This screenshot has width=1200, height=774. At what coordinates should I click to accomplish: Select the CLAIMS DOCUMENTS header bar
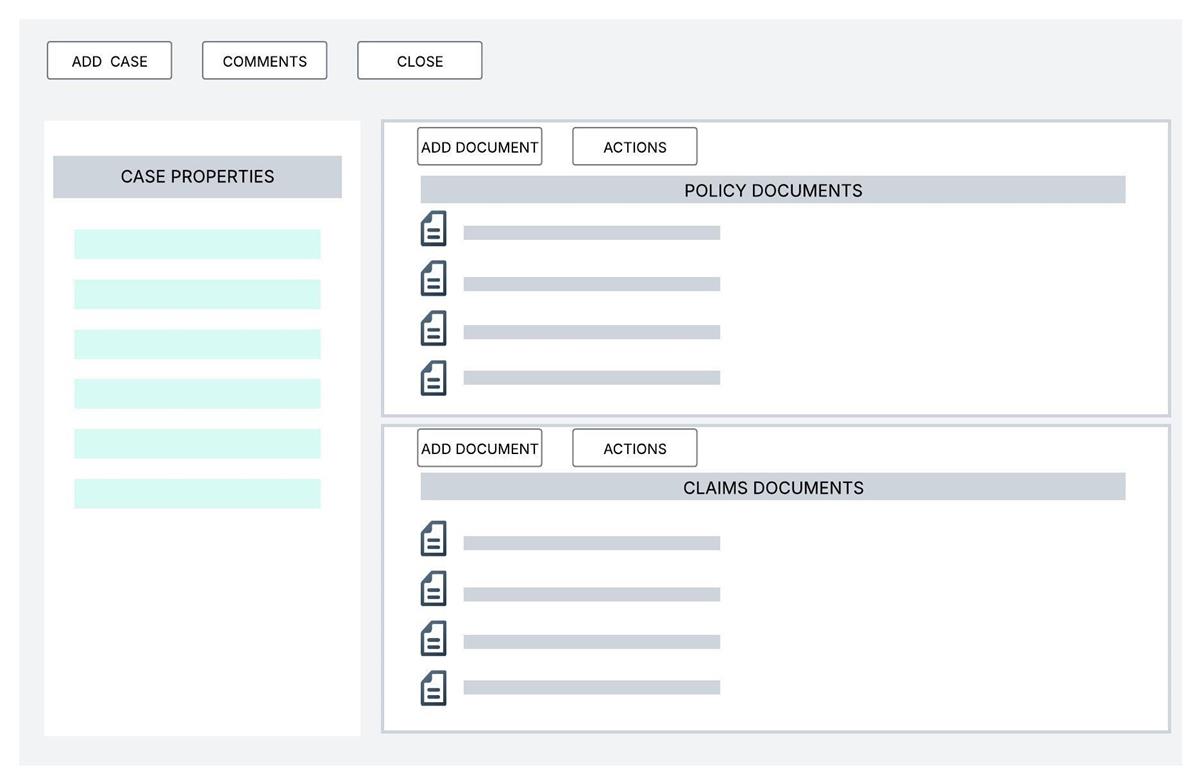point(772,487)
